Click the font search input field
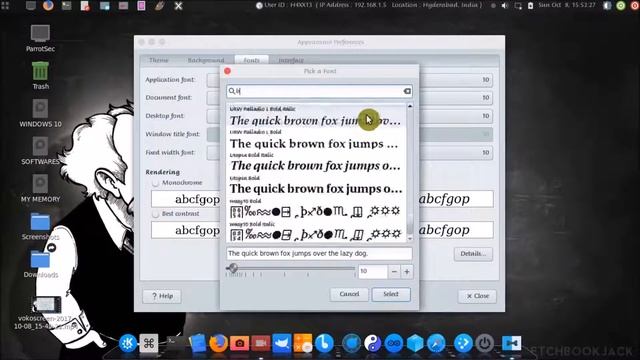Viewport: 640px width, 360px height. click(319, 91)
